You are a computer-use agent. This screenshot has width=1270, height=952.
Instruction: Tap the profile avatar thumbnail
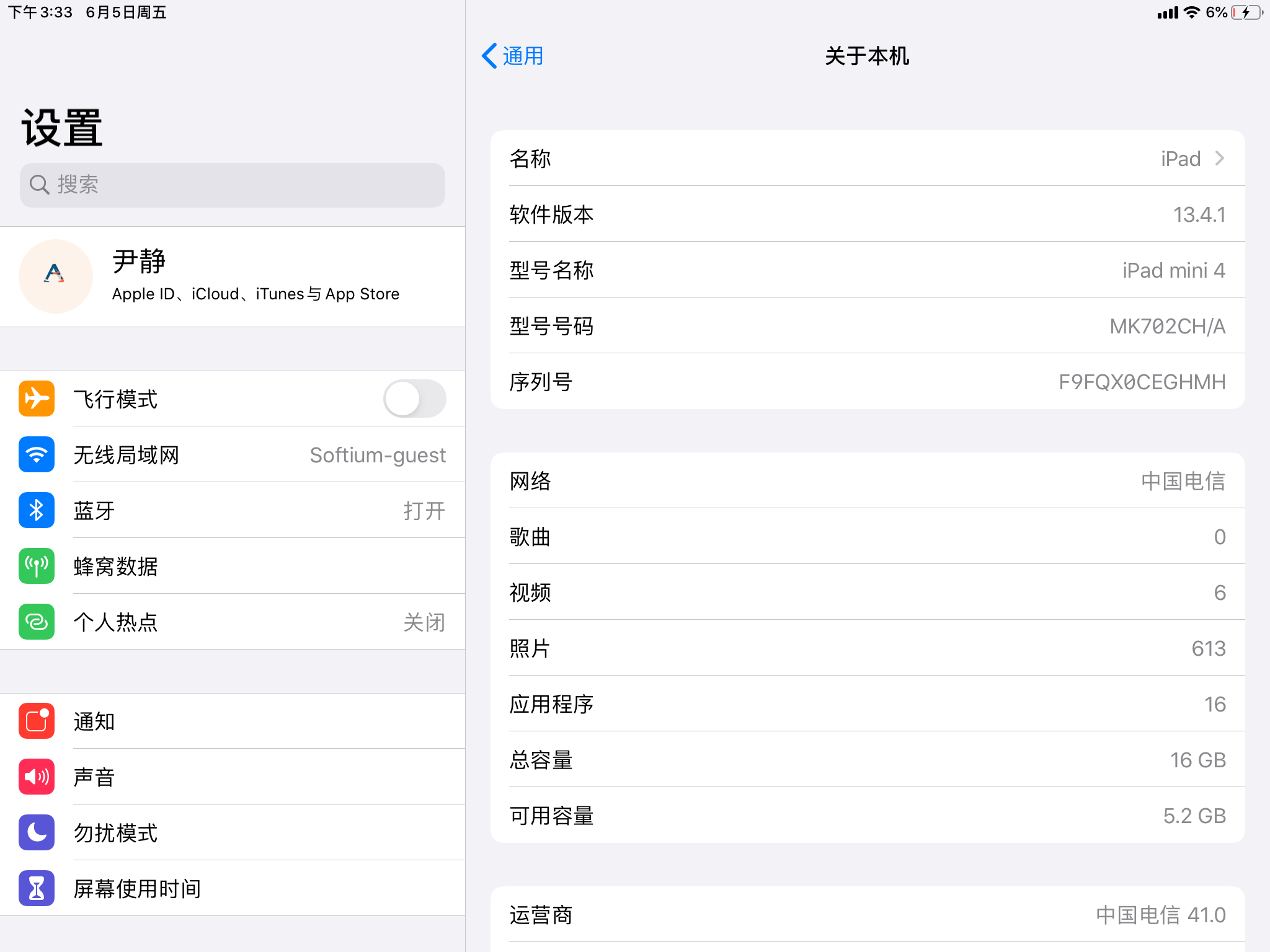point(55,276)
